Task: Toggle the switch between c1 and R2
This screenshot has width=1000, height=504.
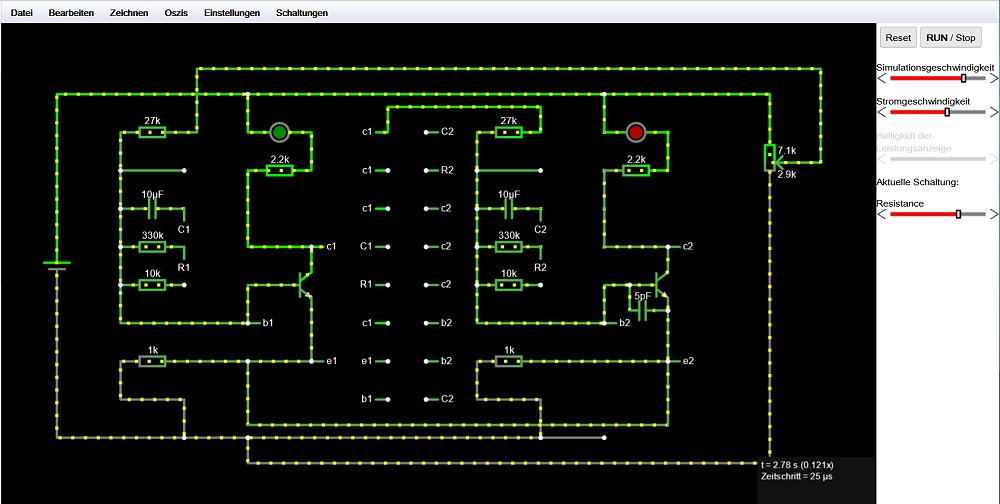Action: pos(407,171)
